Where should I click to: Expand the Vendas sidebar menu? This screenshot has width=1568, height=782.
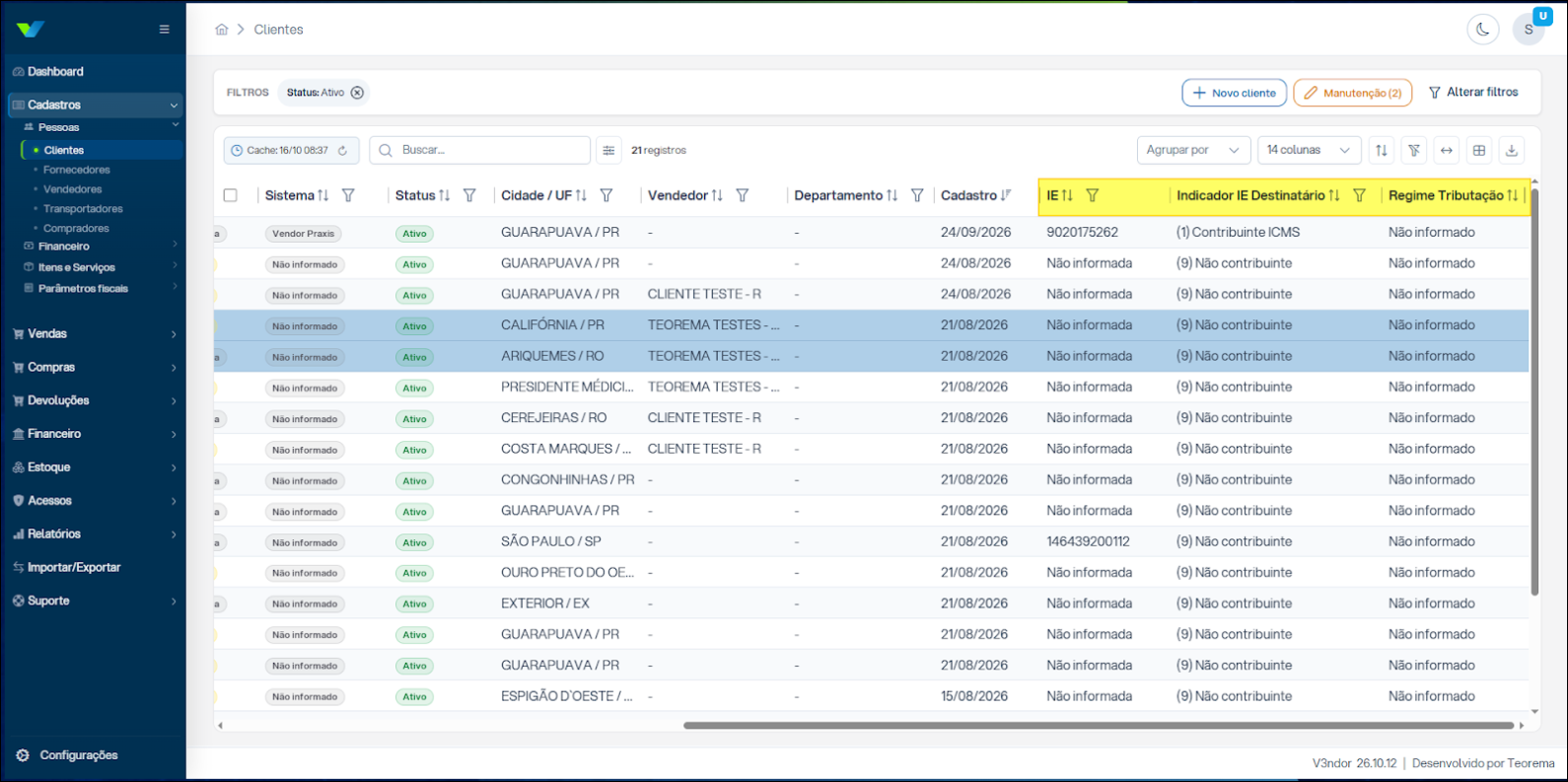pos(95,334)
